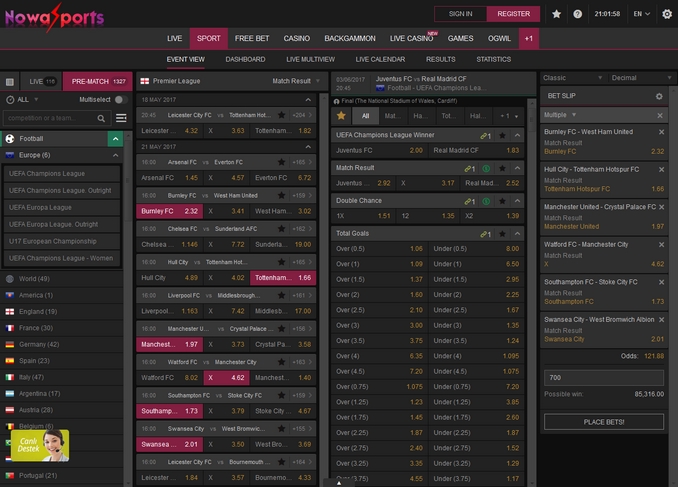Open the FREE BET section
Image resolution: width=678 pixels, height=487 pixels.
[252, 38]
